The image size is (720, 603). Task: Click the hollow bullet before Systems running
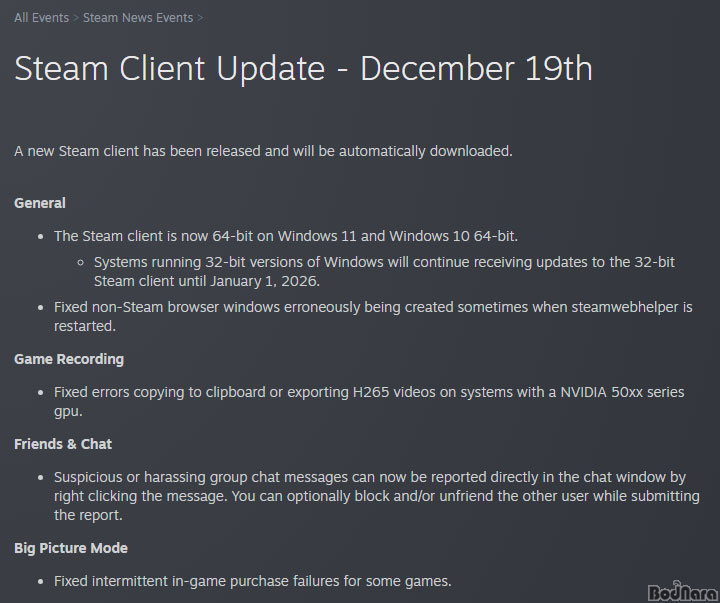(81, 263)
